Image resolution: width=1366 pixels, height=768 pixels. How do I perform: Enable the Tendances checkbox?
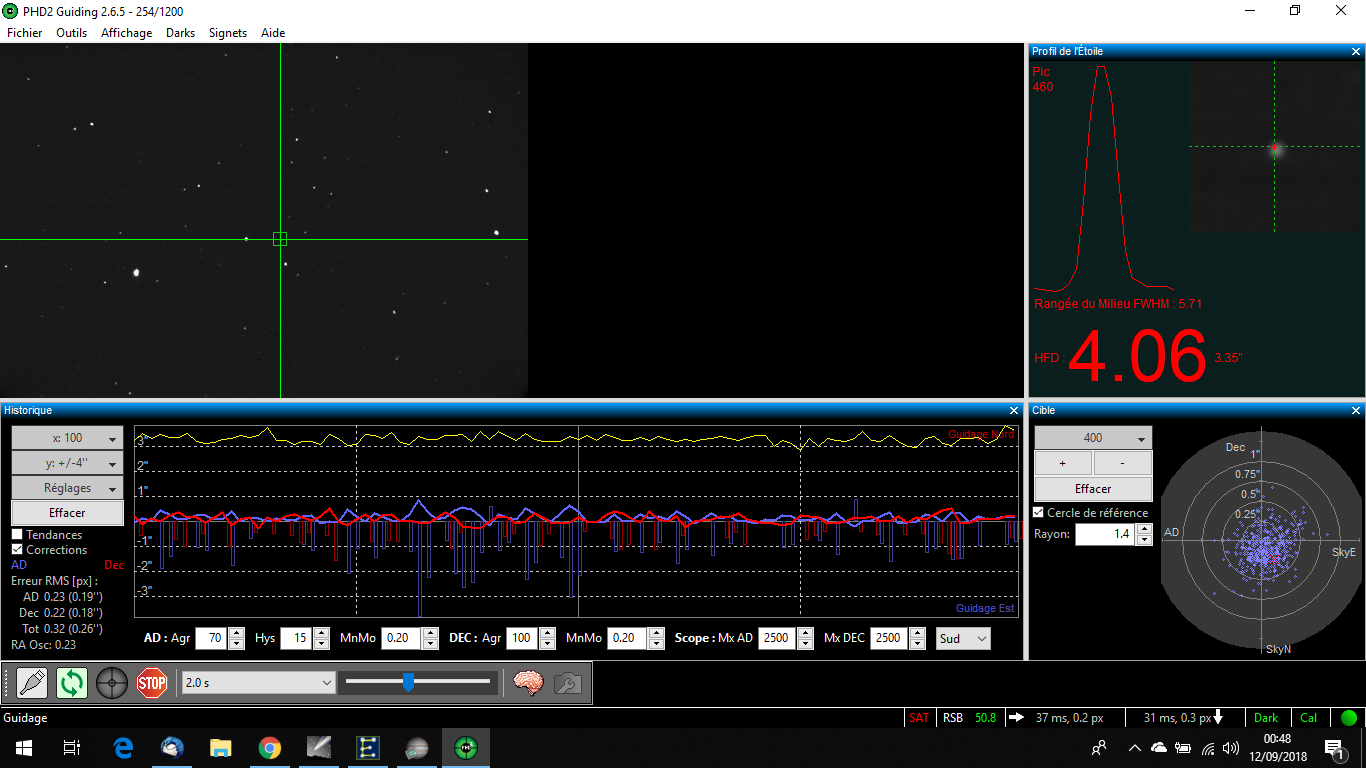coord(17,535)
